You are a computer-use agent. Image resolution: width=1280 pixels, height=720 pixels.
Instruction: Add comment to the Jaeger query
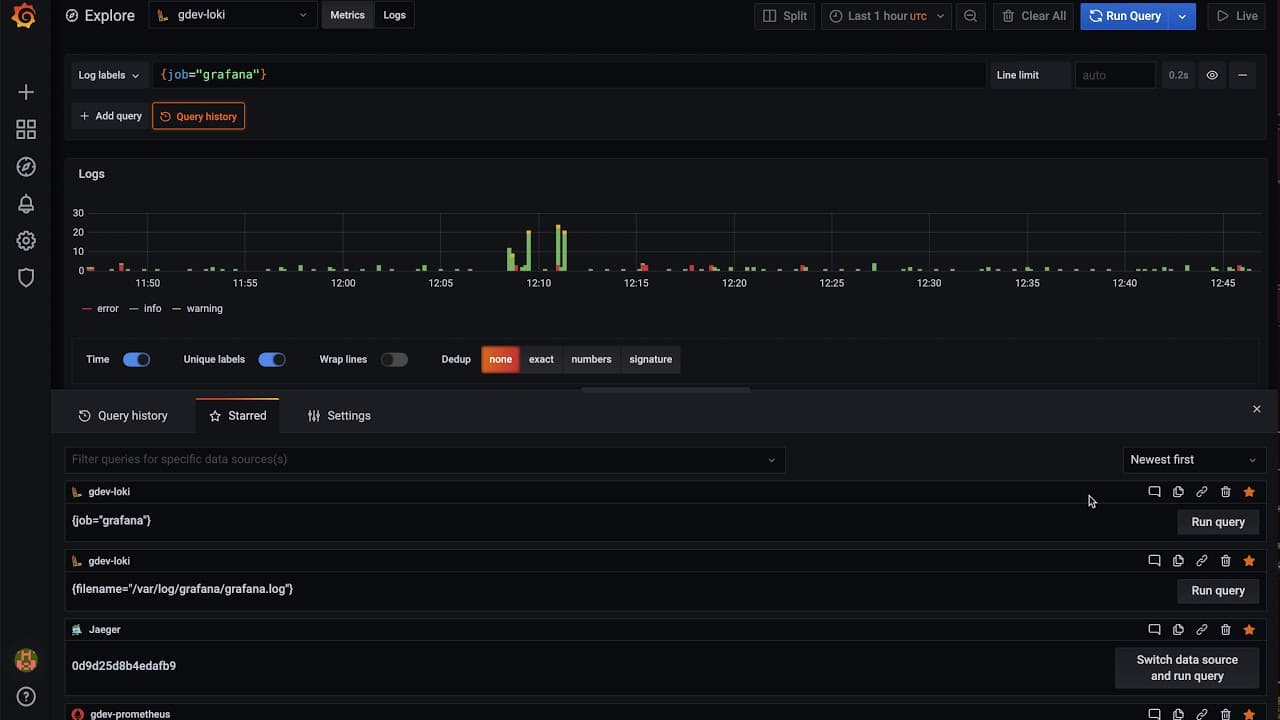click(x=1154, y=630)
